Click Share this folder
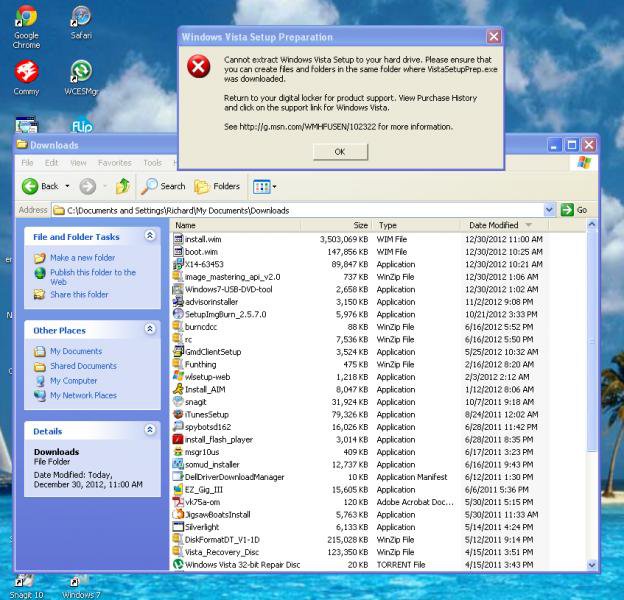Viewport: 624px width, 600px height. coord(79,294)
